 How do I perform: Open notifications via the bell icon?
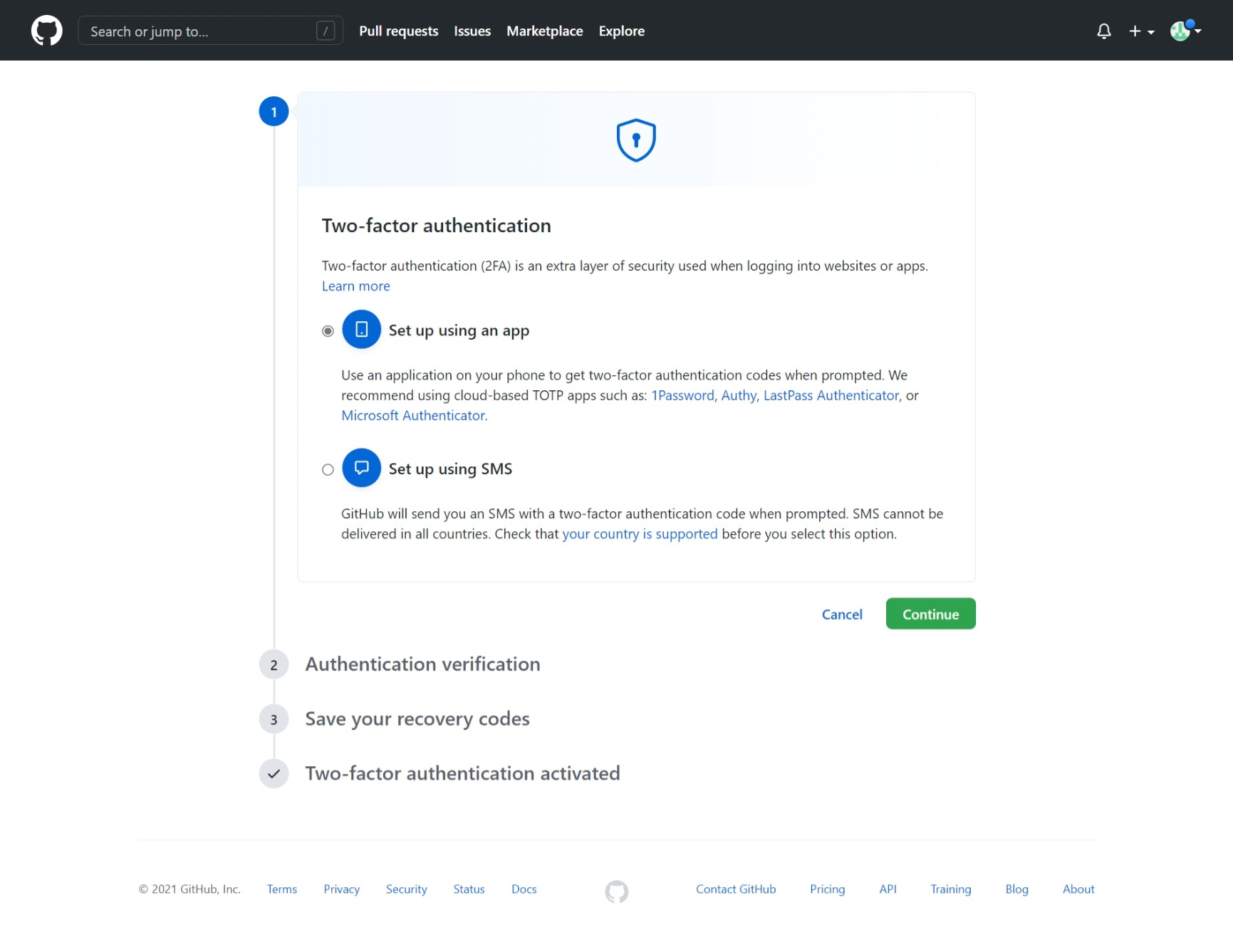1104,31
